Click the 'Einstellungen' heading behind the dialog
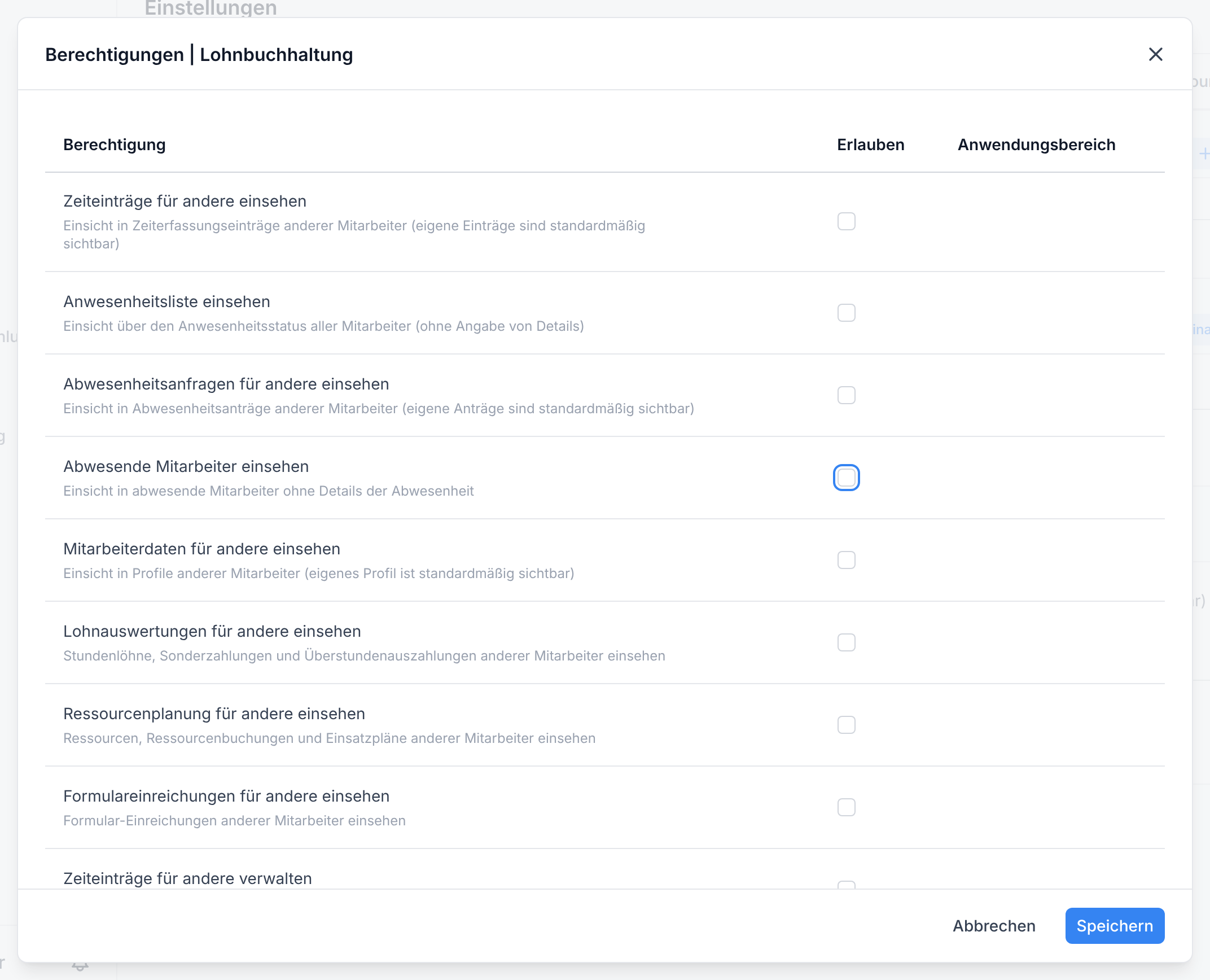The height and width of the screenshot is (980, 1210). pyautogui.click(x=211, y=8)
